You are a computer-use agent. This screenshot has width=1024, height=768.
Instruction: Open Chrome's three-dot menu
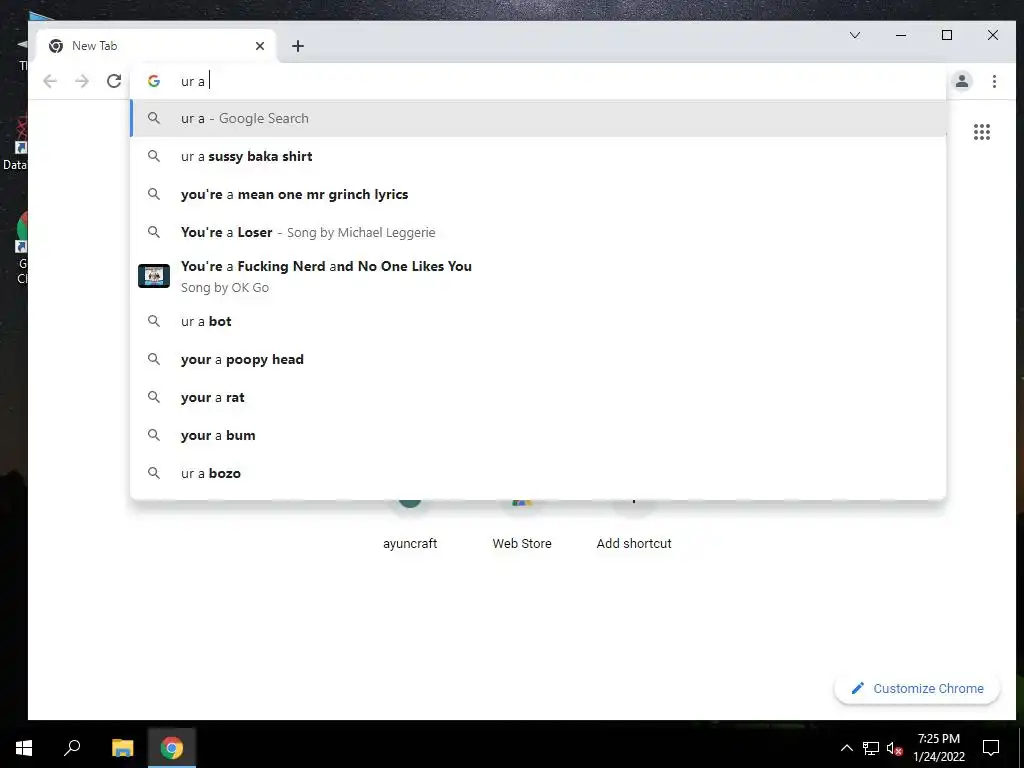tap(994, 81)
